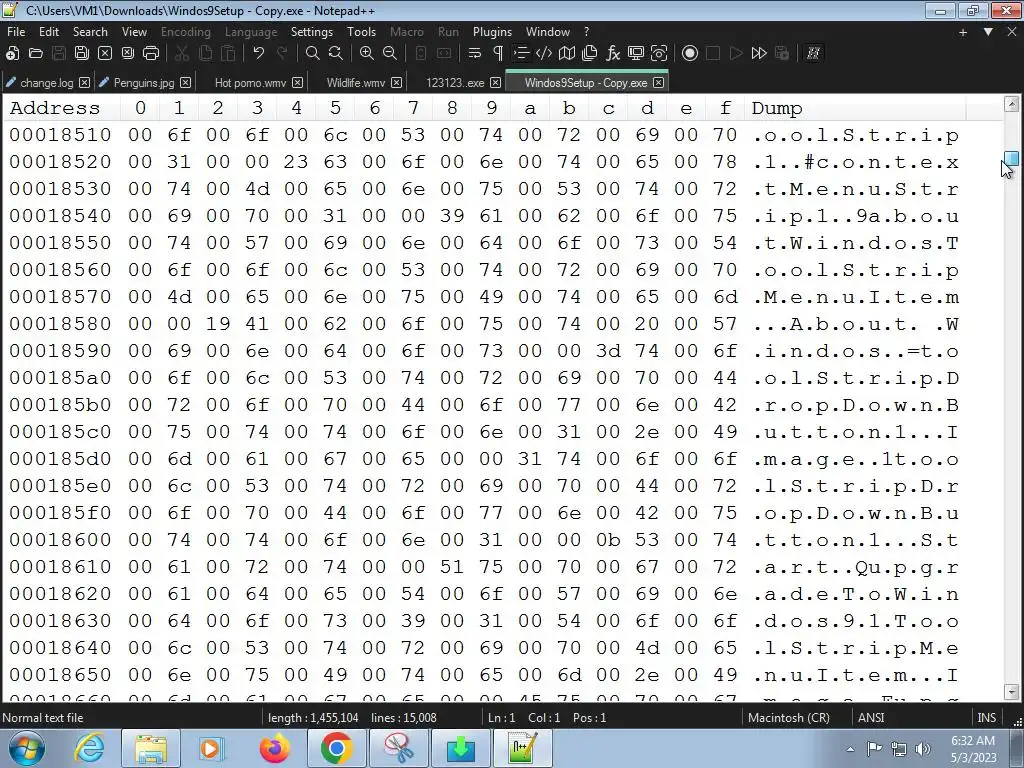Switch to the 123123..exe tab
The height and width of the screenshot is (768, 1024).
[455, 83]
